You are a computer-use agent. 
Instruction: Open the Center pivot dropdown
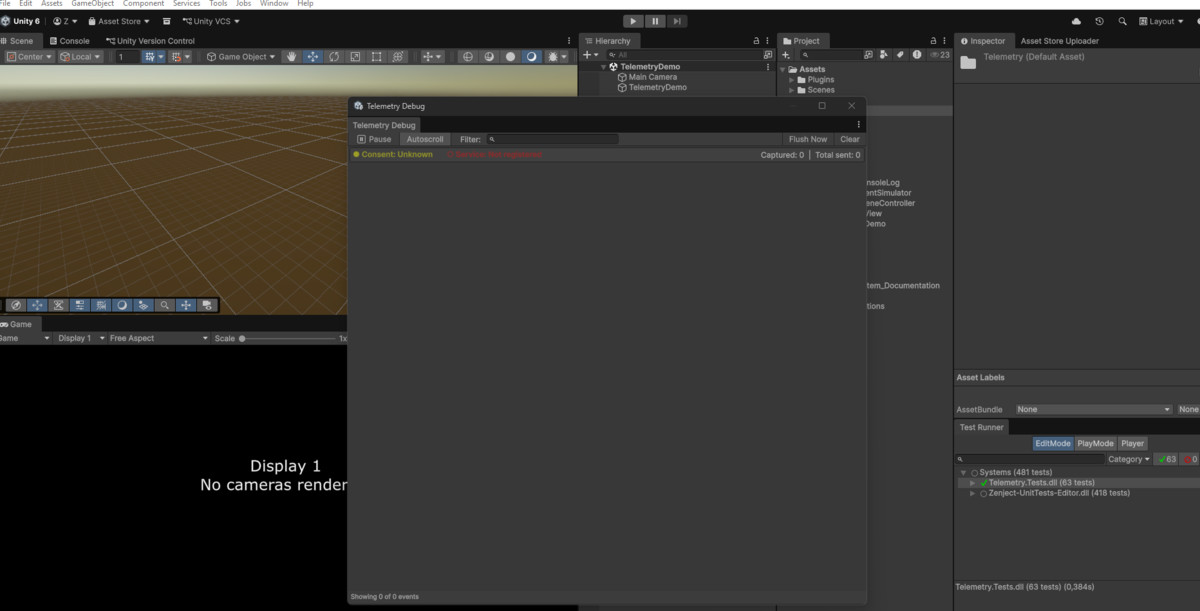(29, 57)
